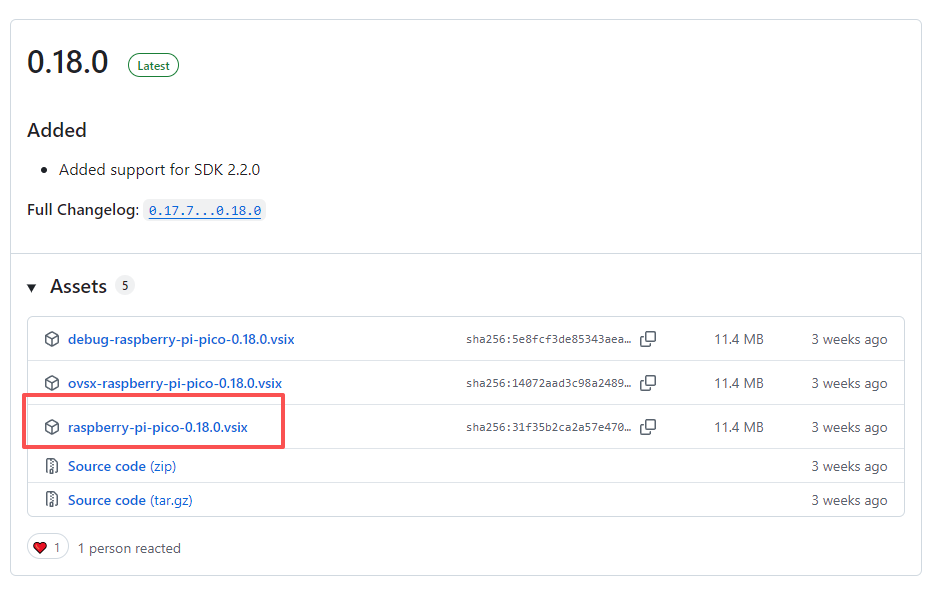Copy sha256 of ovsx-raspberry-pi-pico vsix
Viewport: 940px width, 589px height.
tap(648, 383)
